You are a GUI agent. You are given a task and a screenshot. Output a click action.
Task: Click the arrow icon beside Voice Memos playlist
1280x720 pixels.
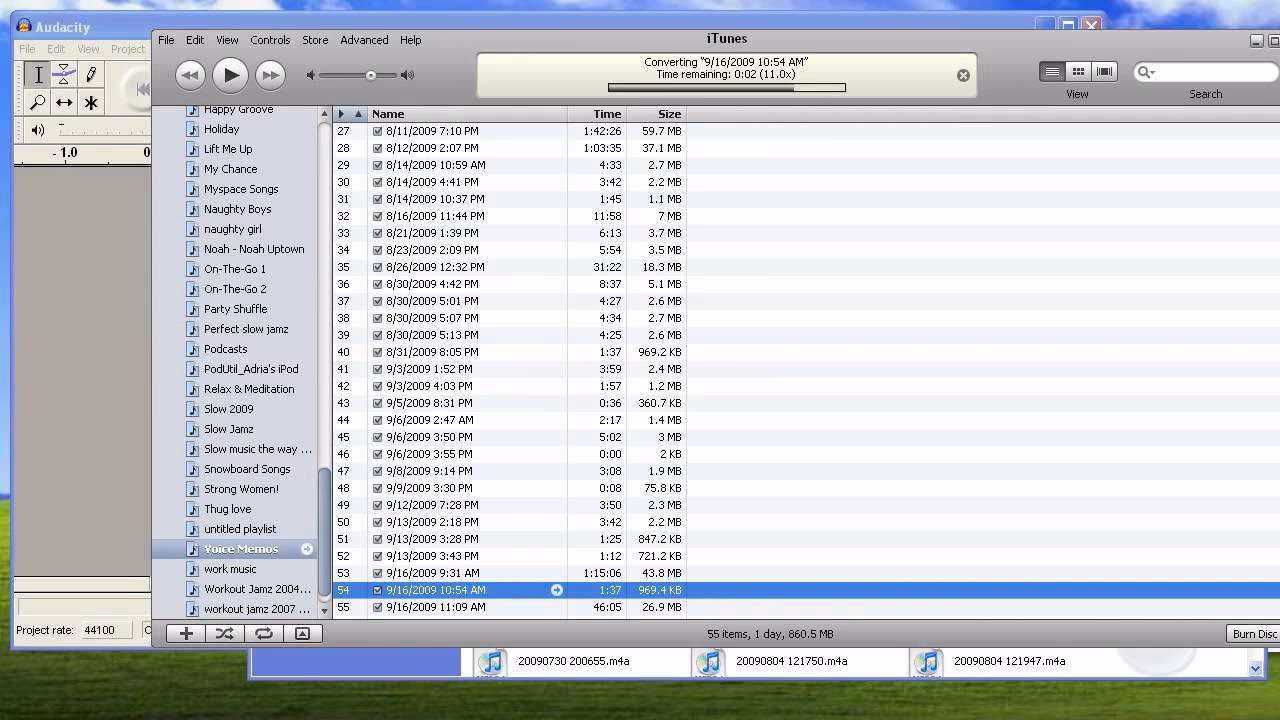307,549
